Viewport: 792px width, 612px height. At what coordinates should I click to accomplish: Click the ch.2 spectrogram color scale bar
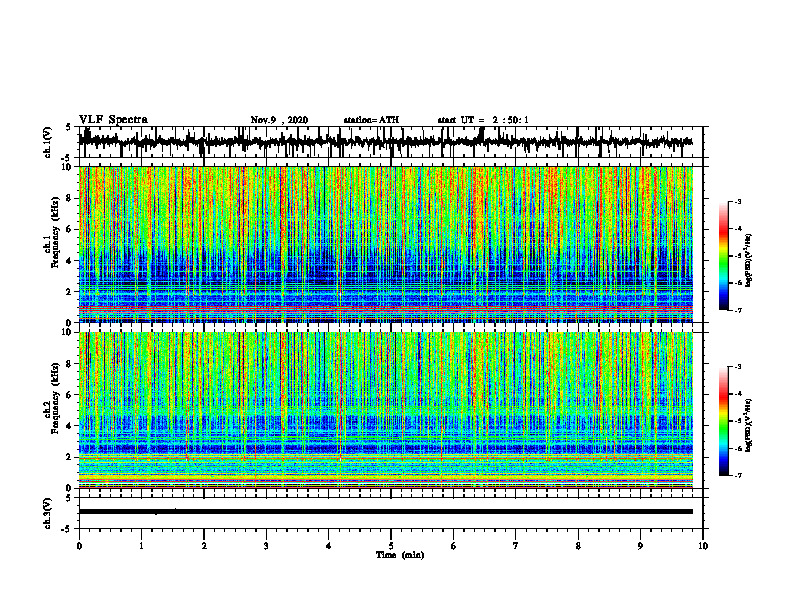click(x=723, y=421)
